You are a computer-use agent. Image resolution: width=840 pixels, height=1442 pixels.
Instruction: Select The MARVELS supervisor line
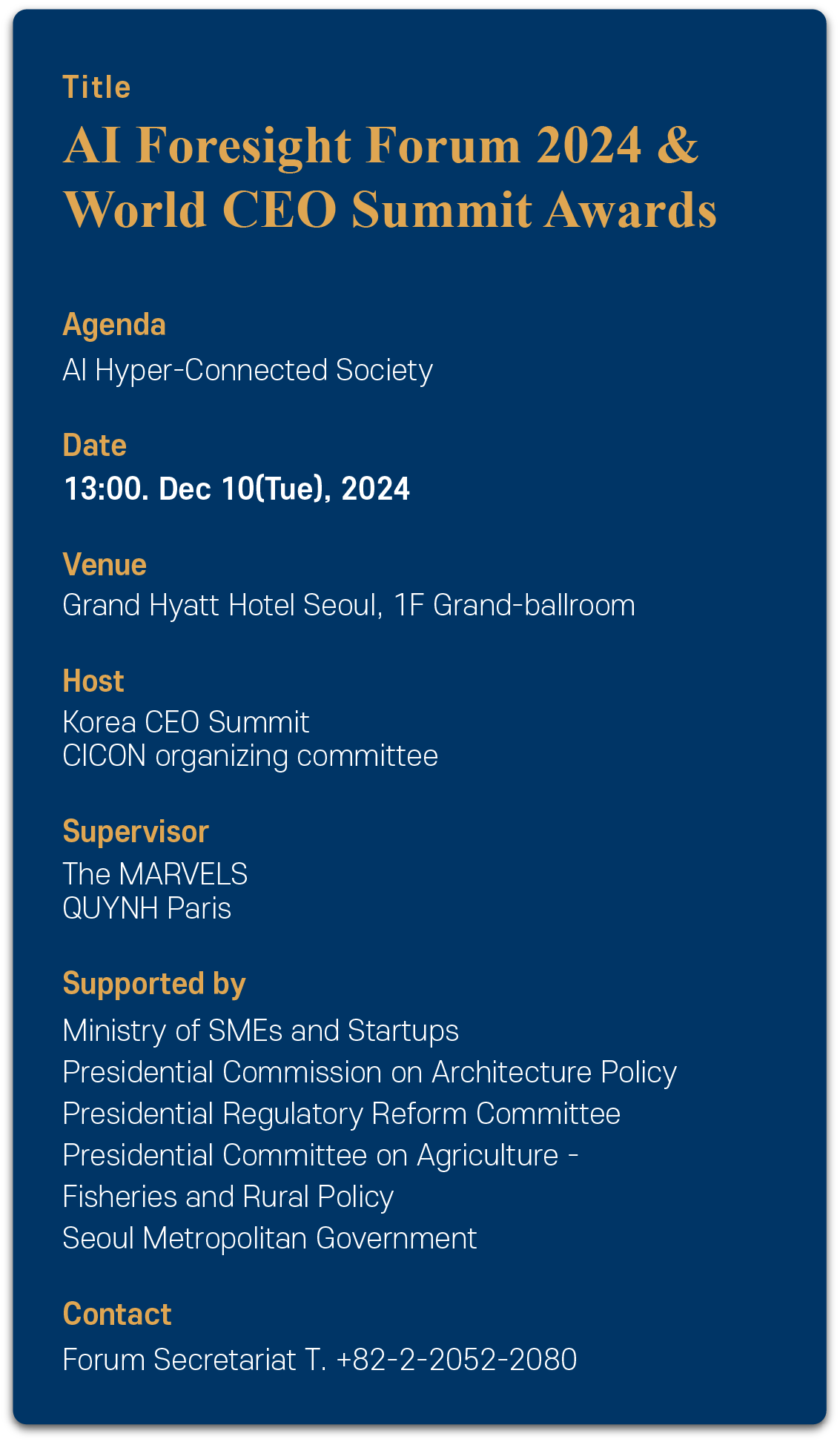pyautogui.click(x=155, y=875)
